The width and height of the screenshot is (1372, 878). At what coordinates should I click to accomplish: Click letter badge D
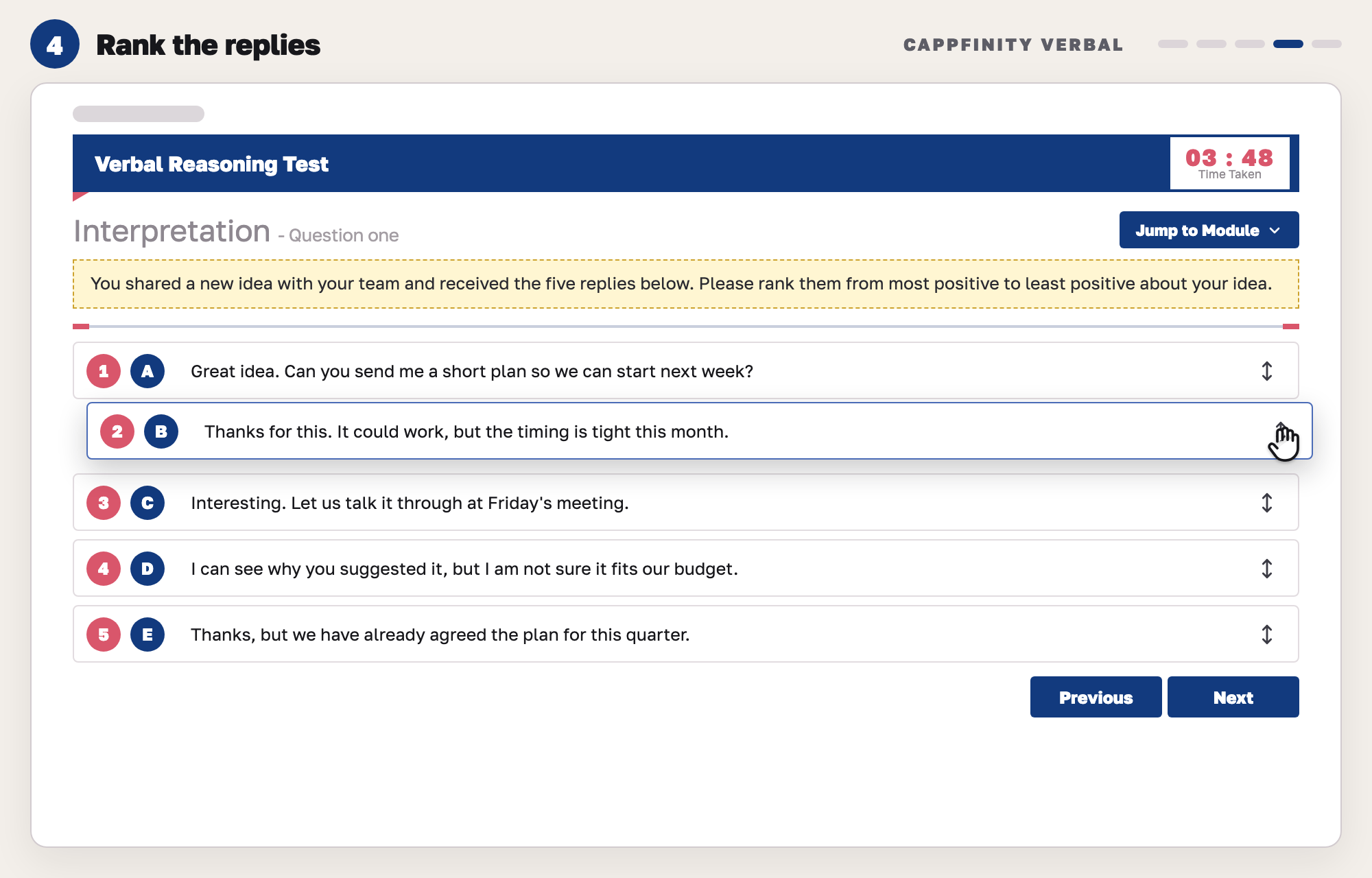tap(147, 569)
